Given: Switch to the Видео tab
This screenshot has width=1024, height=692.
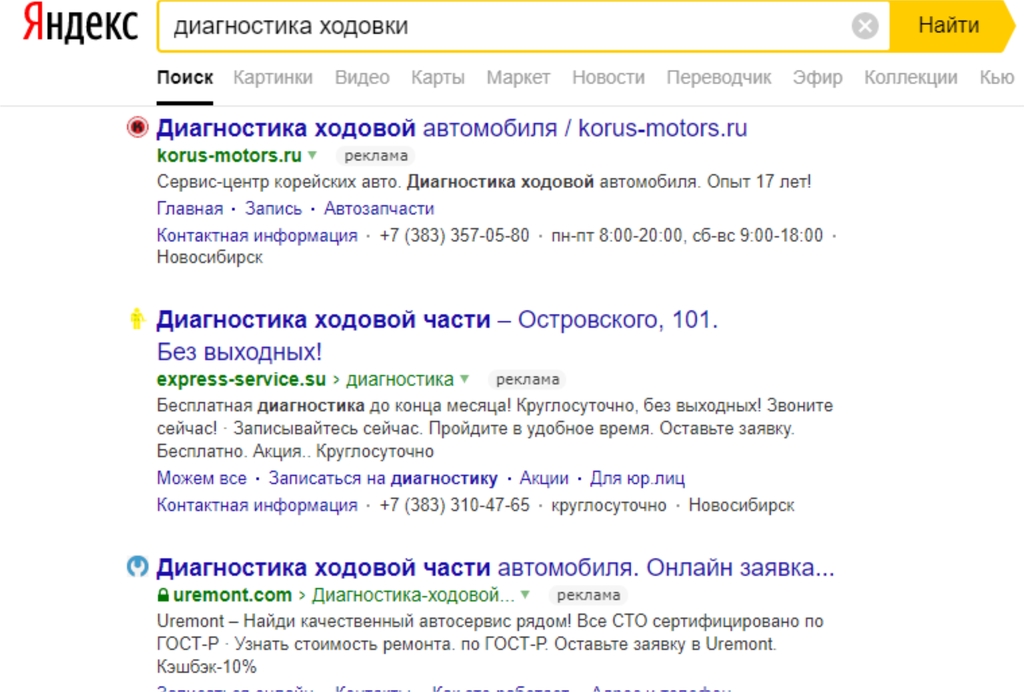Looking at the screenshot, I should click(x=362, y=77).
